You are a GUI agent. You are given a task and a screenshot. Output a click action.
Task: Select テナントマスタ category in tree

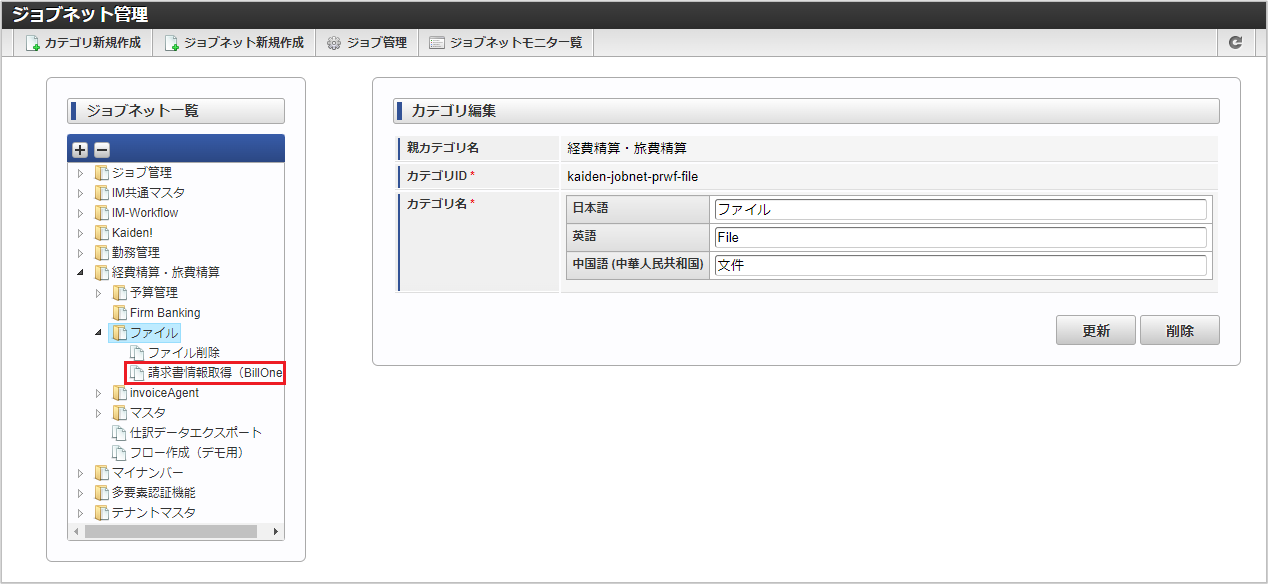point(154,513)
